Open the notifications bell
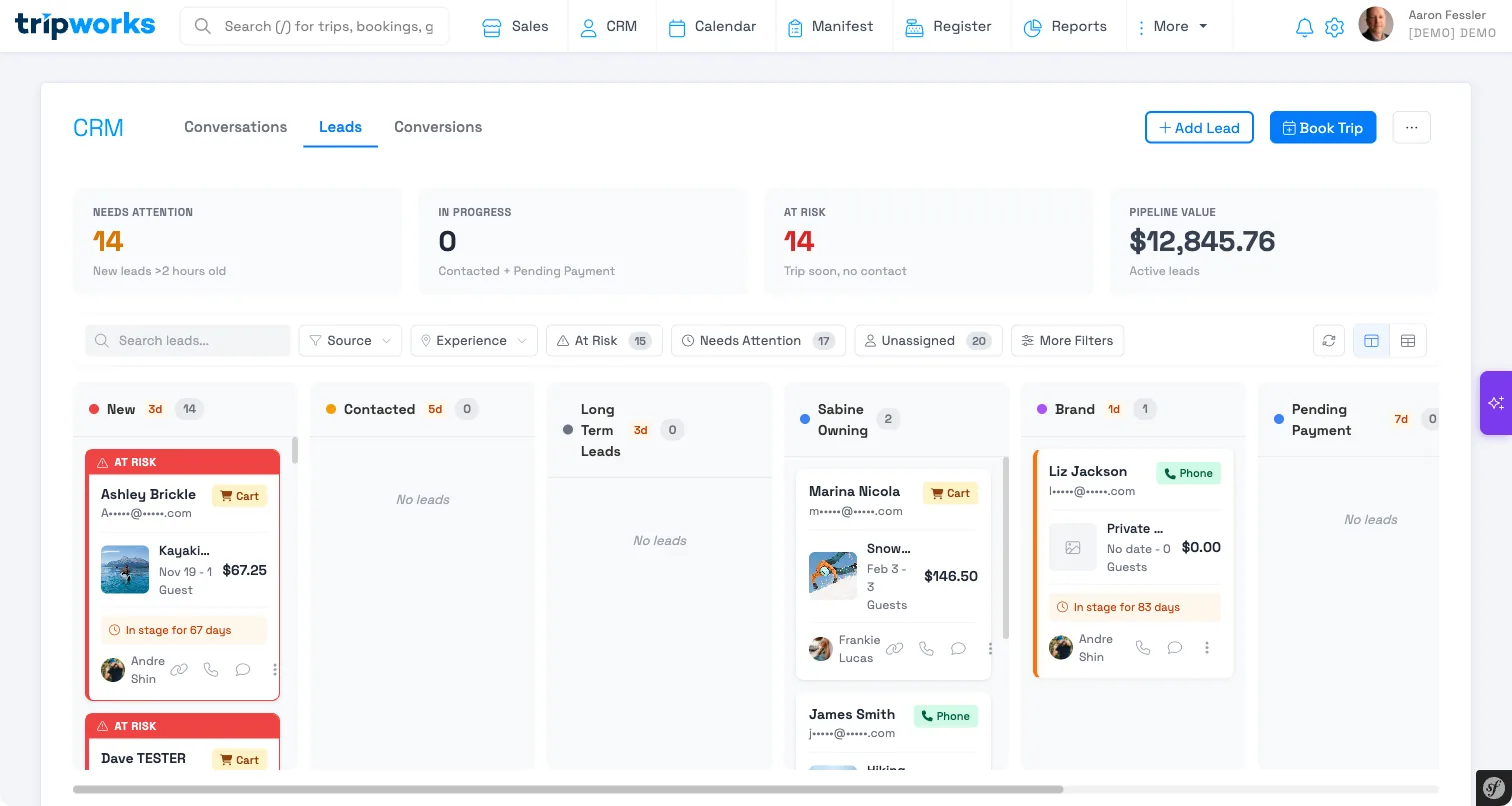This screenshot has width=1512, height=806. point(1304,28)
